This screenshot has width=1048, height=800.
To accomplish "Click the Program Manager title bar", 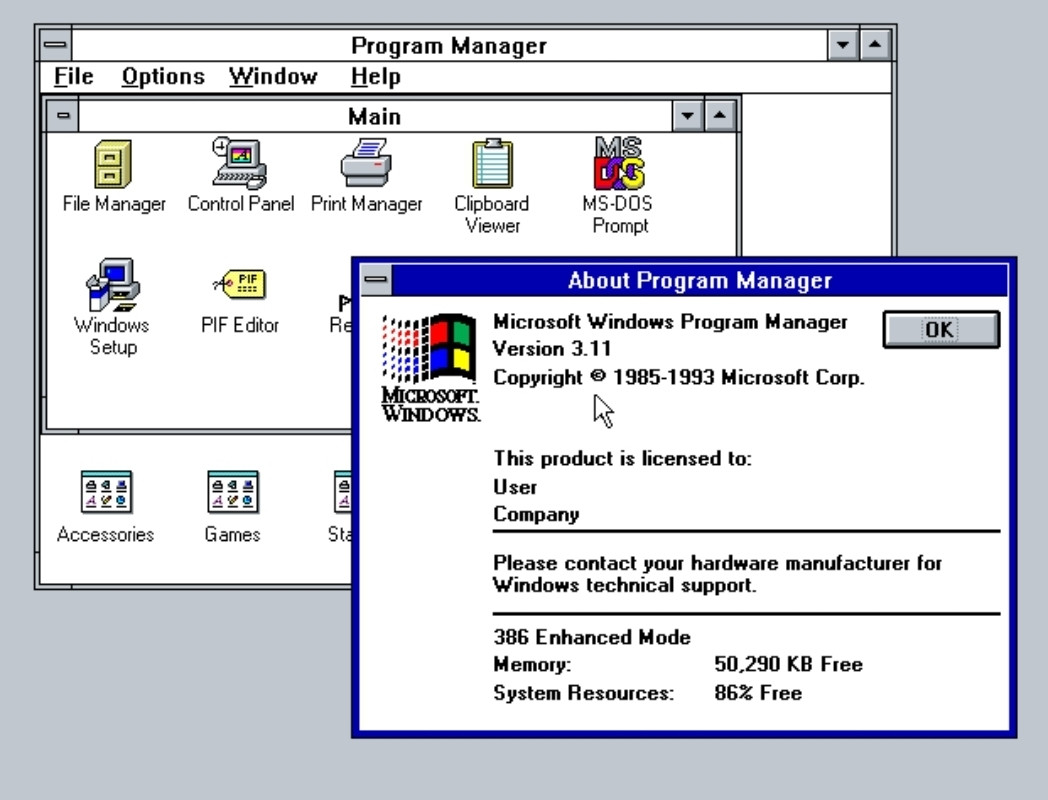I will (x=449, y=45).
